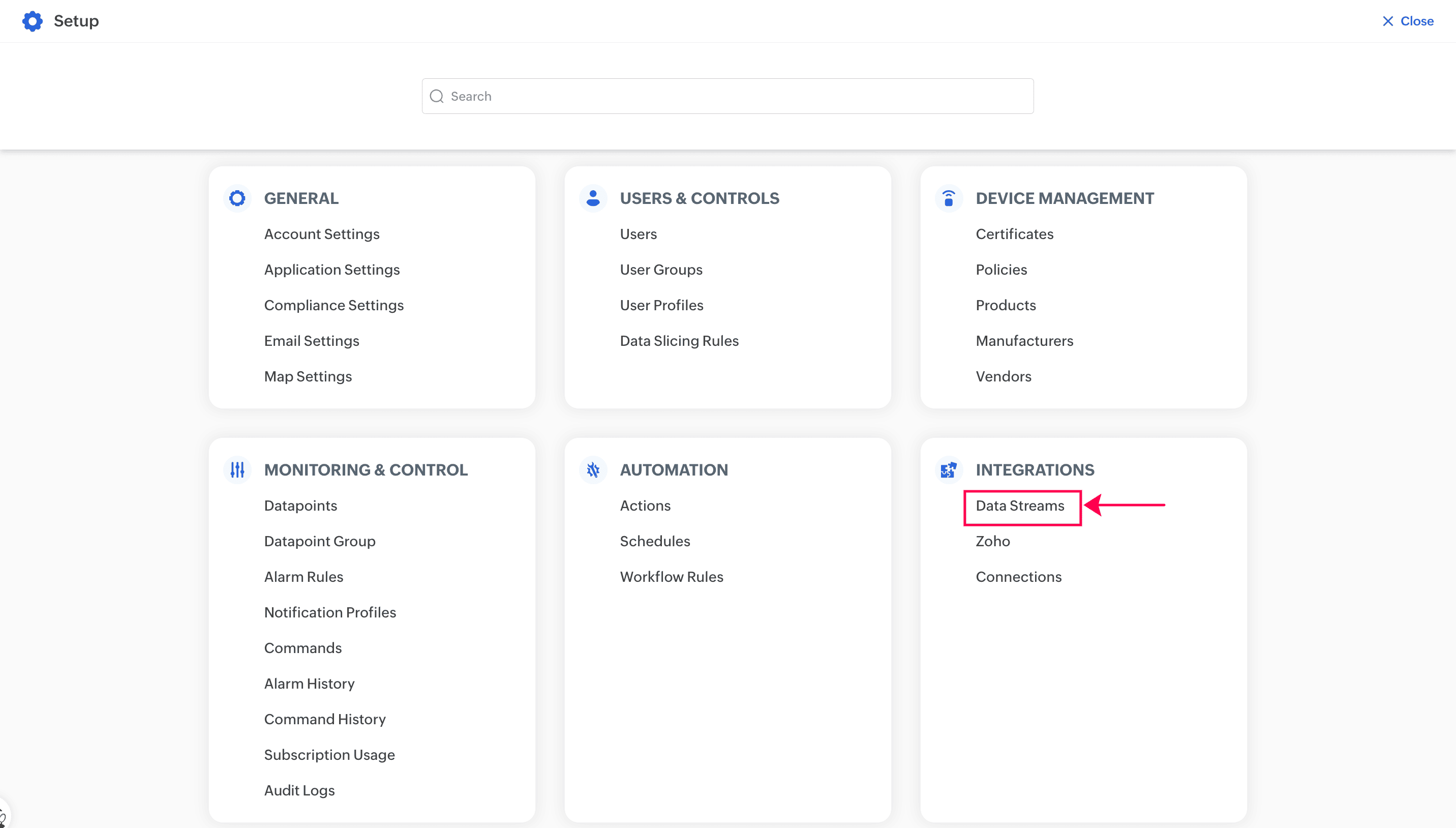This screenshot has height=828, width=1456.
Task: Close the Setup page
Action: 1408,21
